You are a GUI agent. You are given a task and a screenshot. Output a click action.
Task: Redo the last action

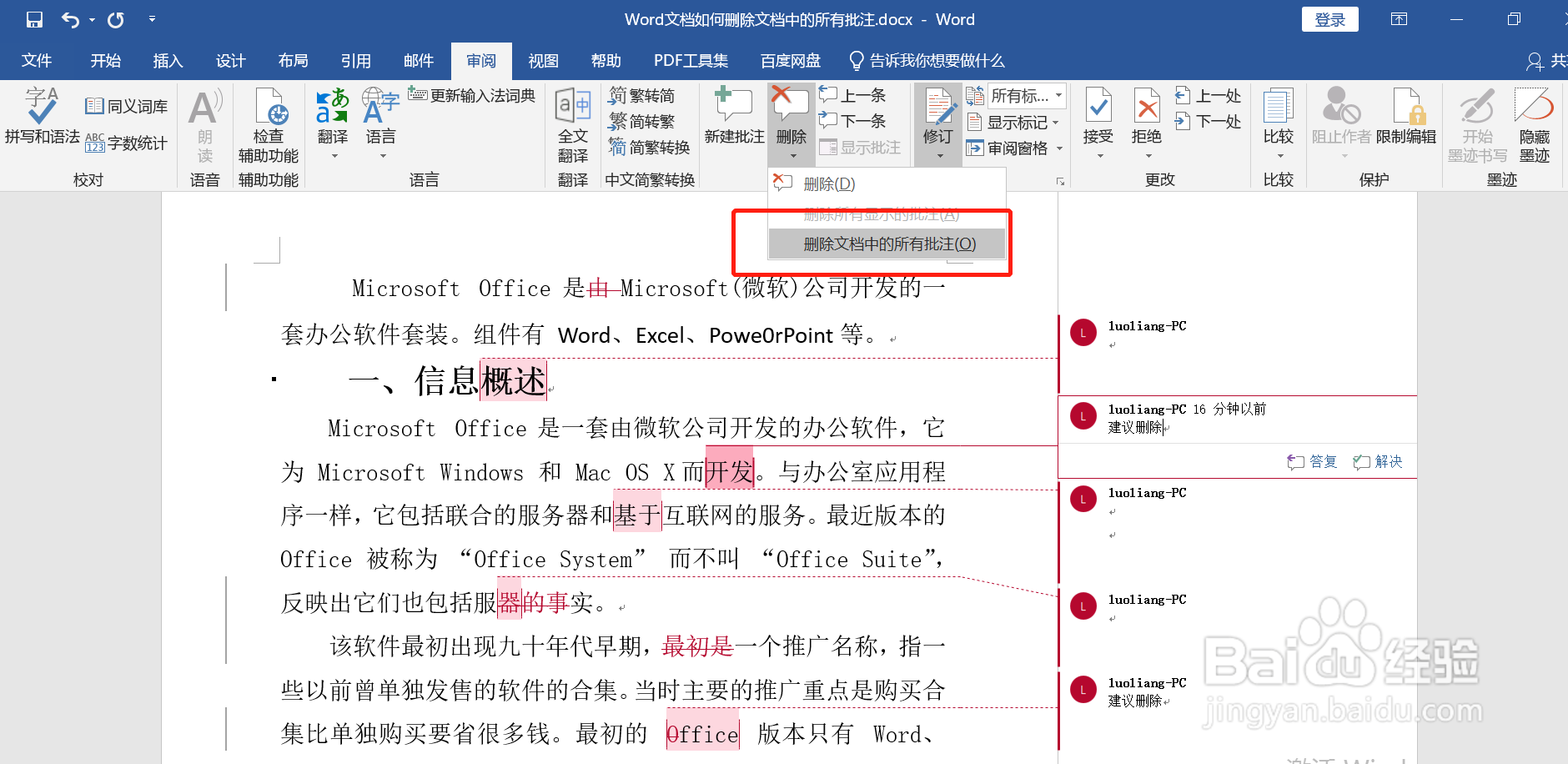pos(116,19)
